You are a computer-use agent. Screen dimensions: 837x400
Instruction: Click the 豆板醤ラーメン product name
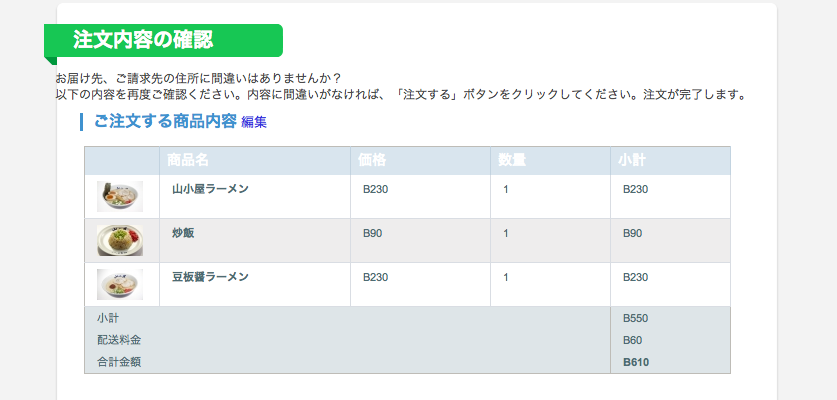(x=210, y=277)
